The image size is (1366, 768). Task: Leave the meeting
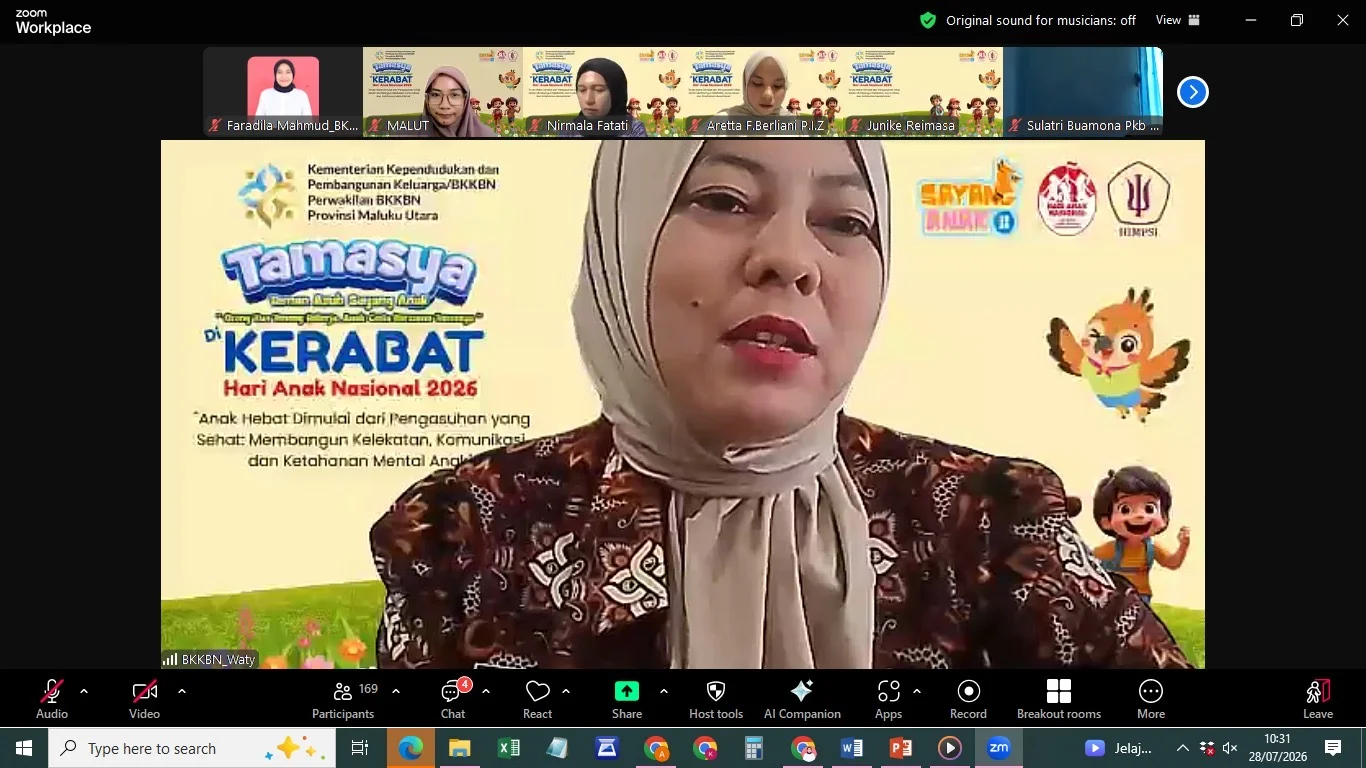1318,699
